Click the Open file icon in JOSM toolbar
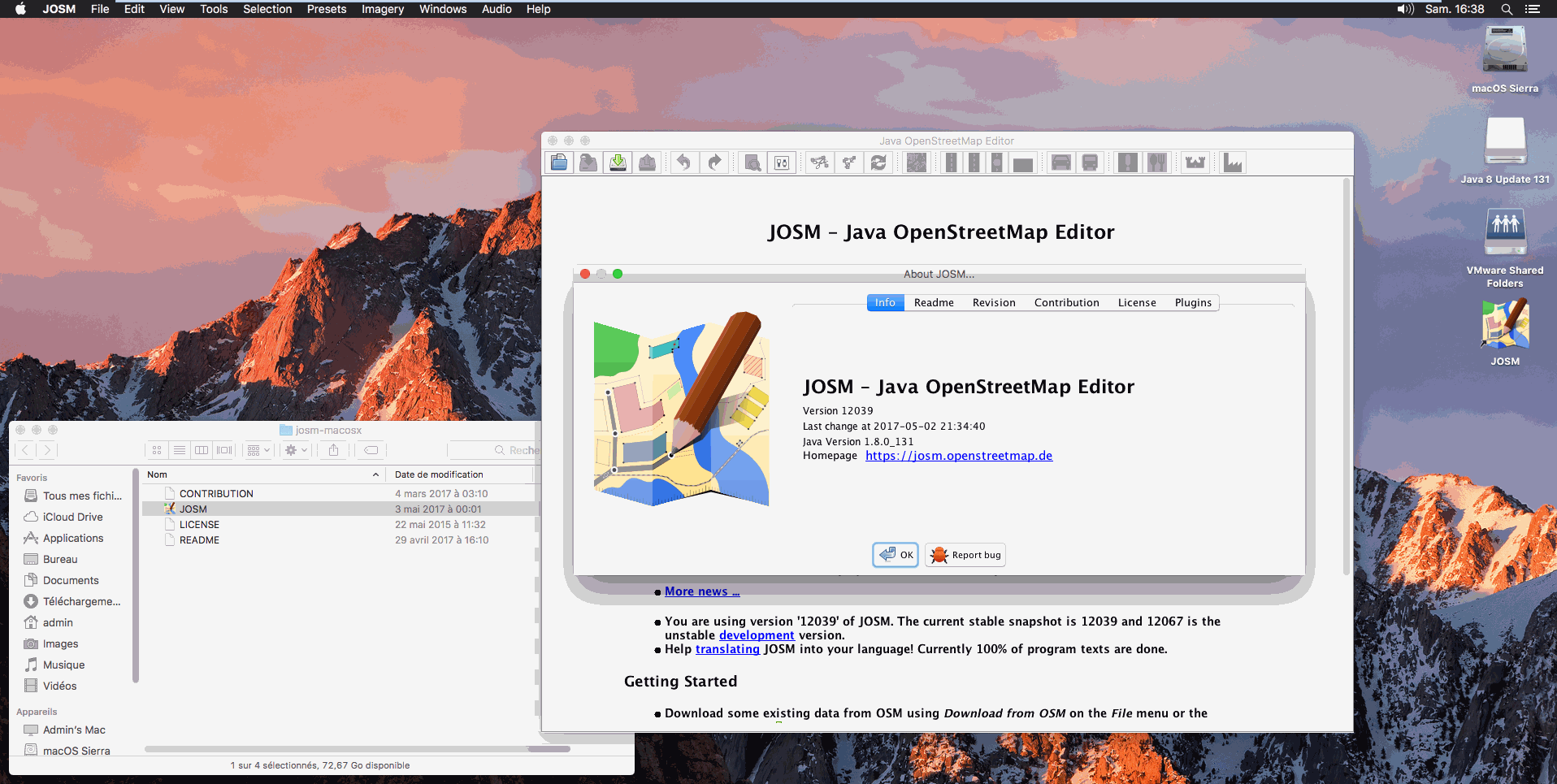The image size is (1557, 784). 559,162
